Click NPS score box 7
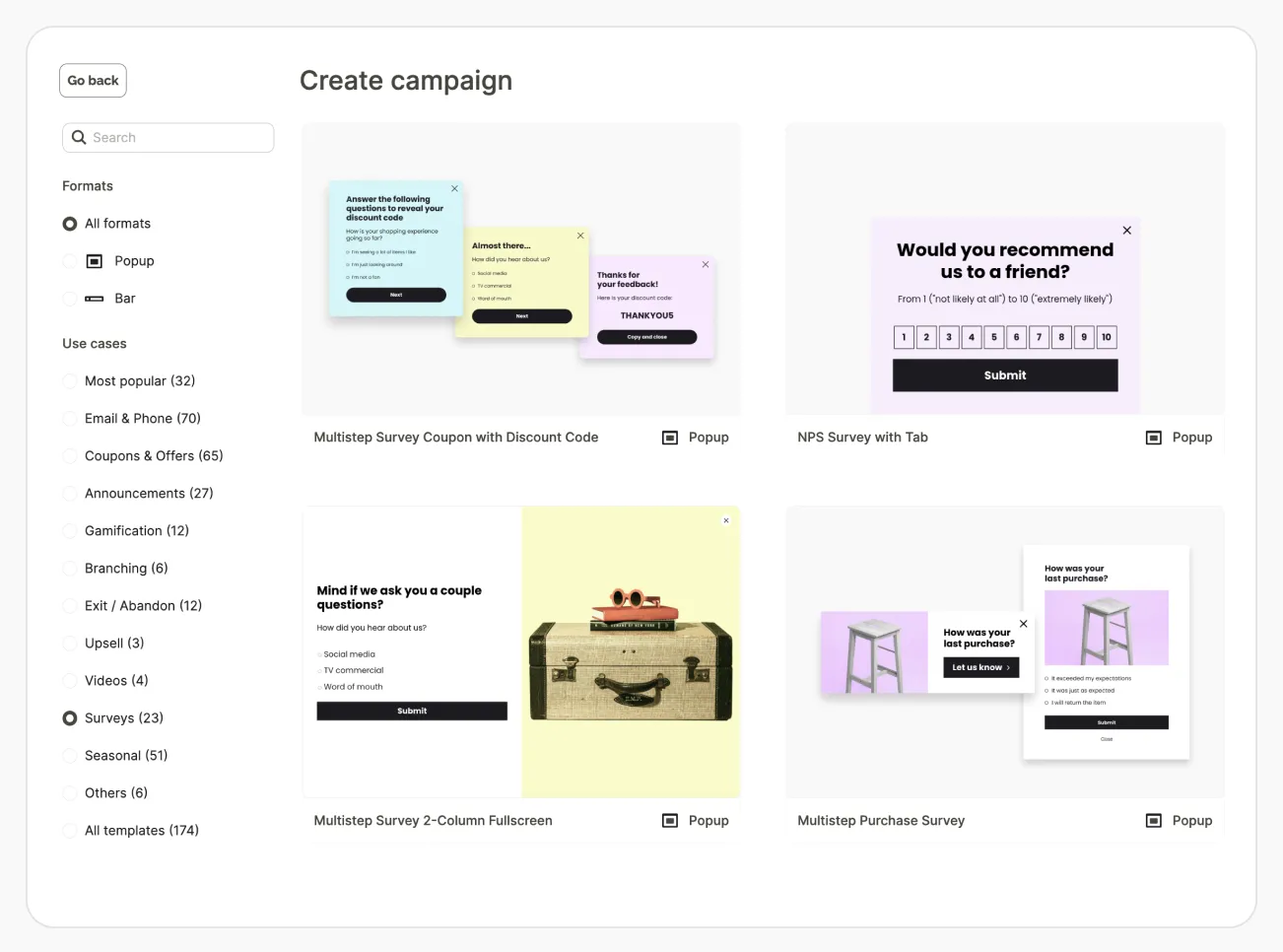 coord(1039,337)
